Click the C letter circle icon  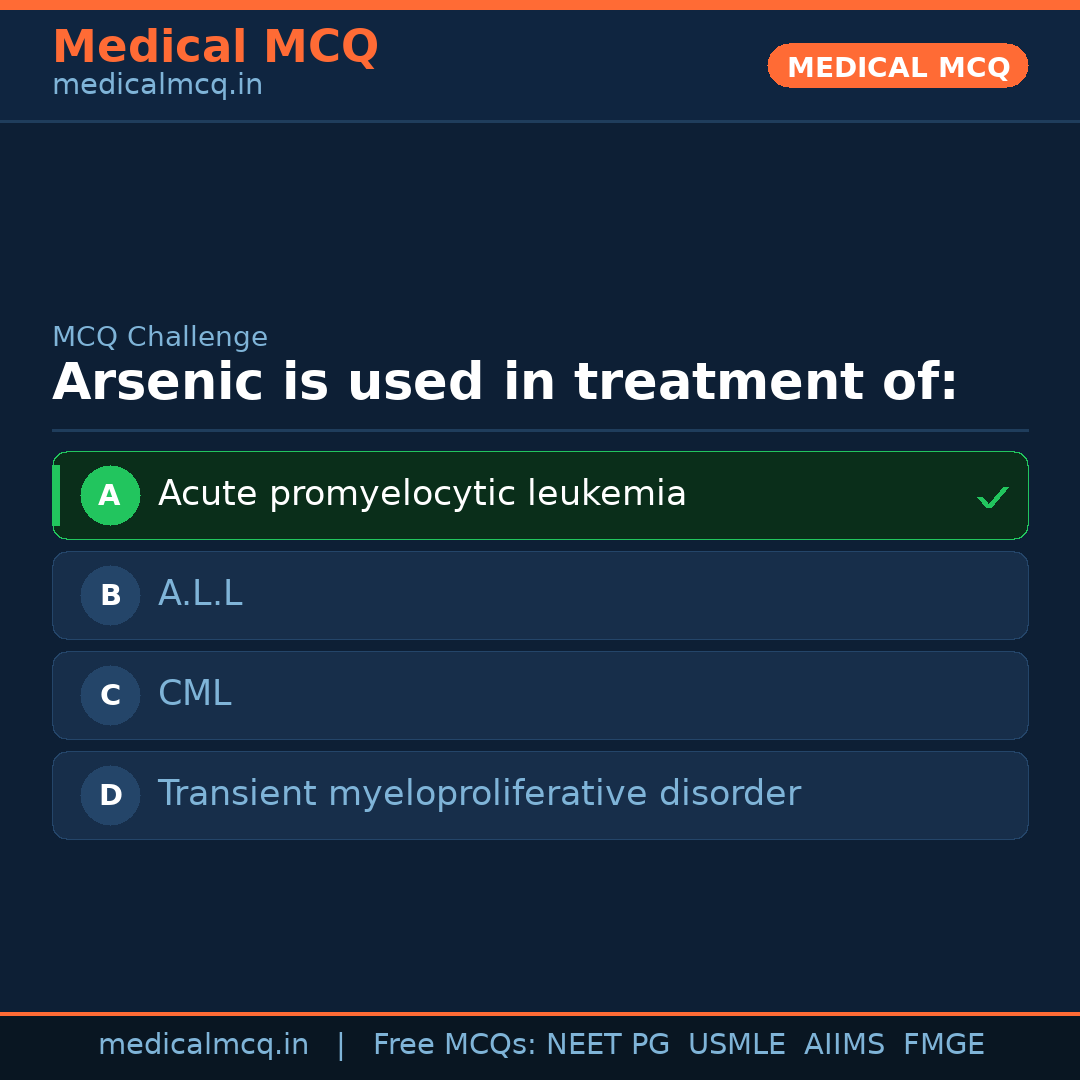pos(110,695)
